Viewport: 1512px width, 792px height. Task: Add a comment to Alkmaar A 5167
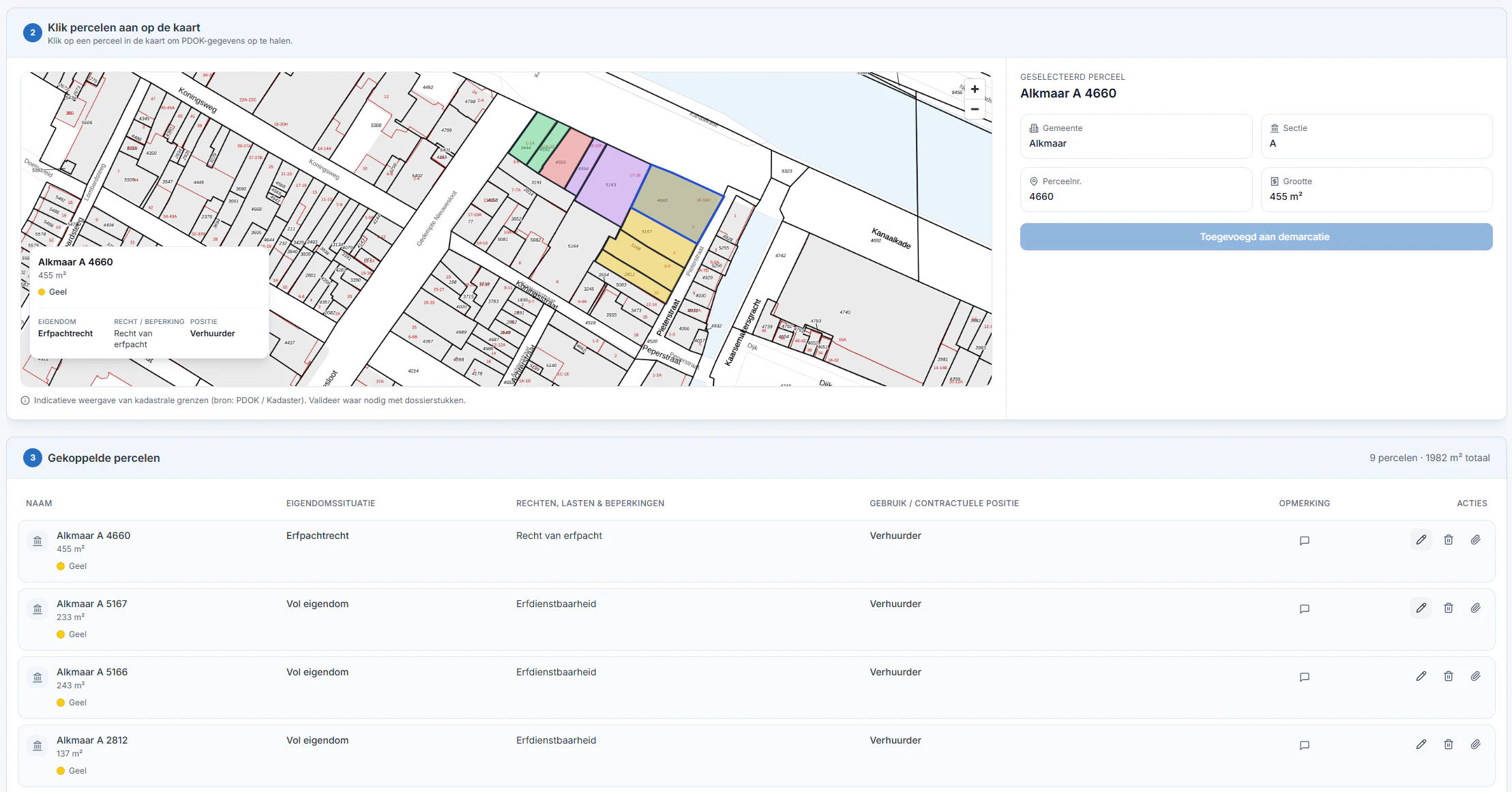click(1305, 609)
